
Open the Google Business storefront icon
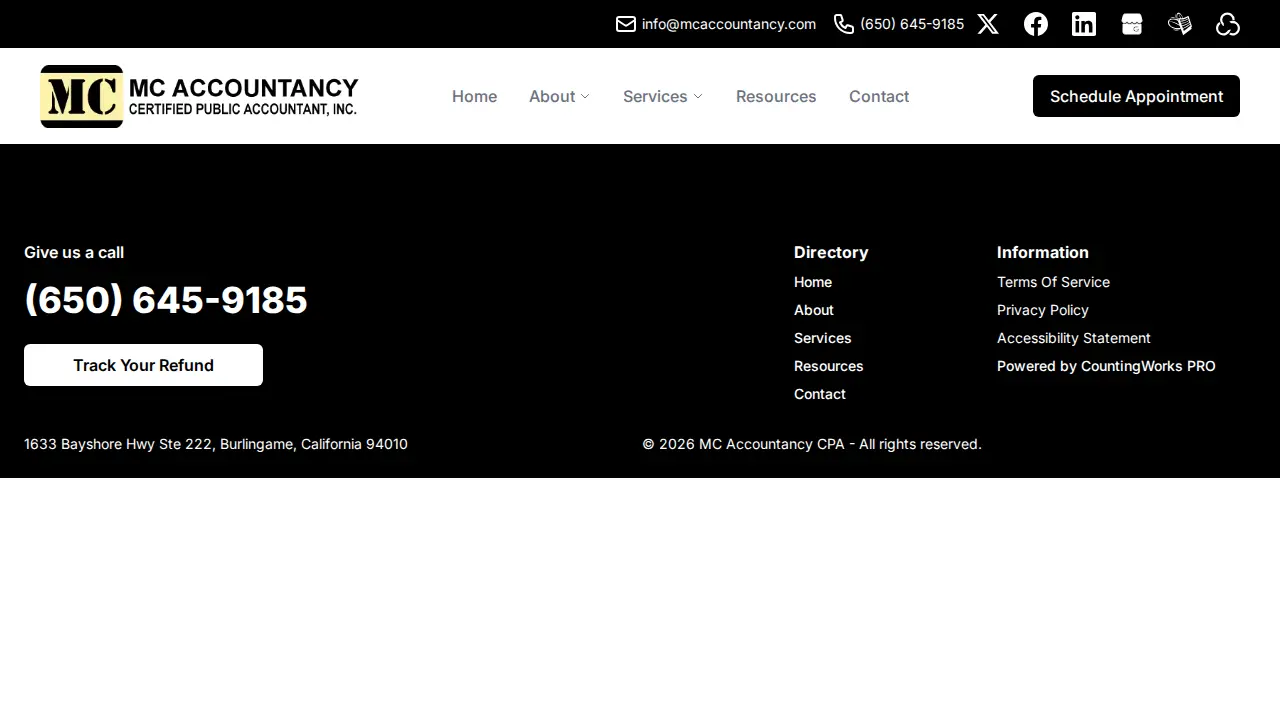click(1132, 24)
